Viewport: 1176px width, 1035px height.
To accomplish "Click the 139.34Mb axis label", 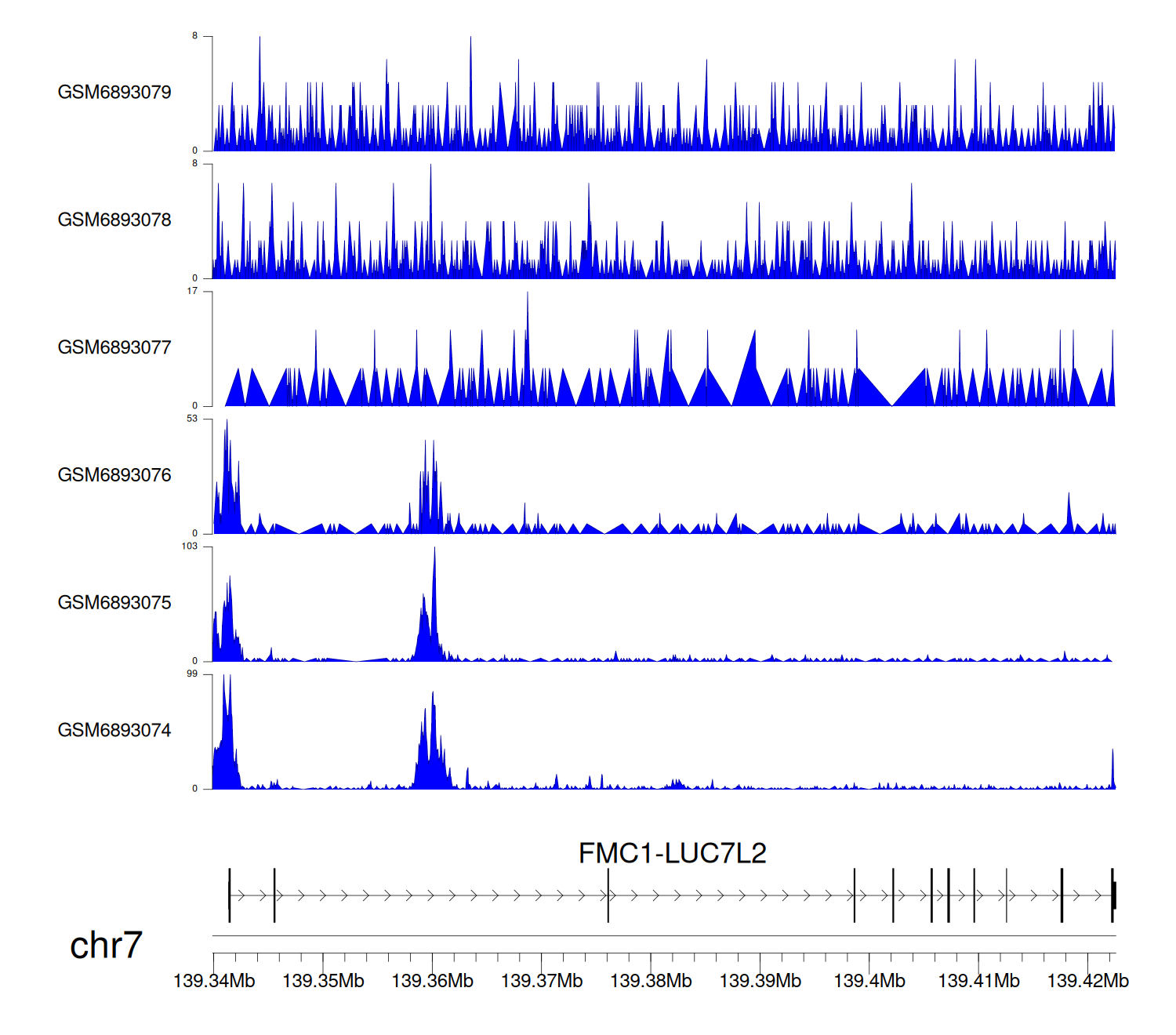I will 214,981.
